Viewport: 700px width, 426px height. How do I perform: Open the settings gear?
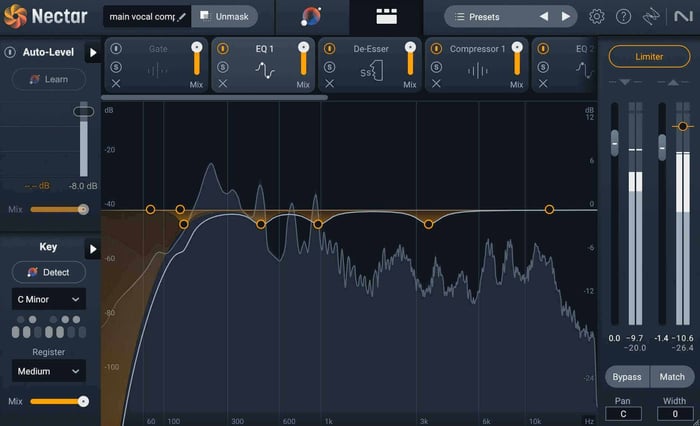[596, 17]
